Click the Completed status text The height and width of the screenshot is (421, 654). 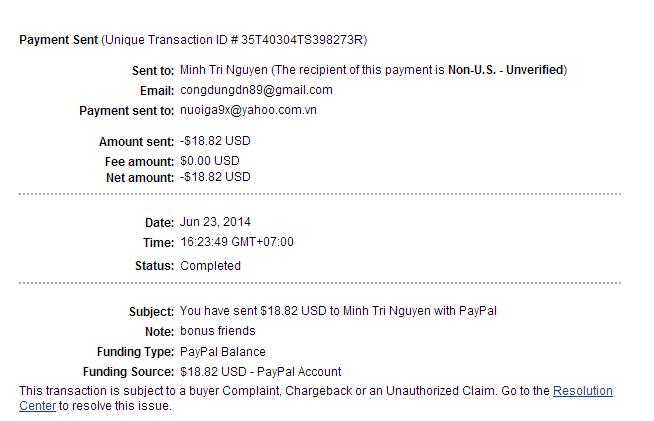(210, 266)
